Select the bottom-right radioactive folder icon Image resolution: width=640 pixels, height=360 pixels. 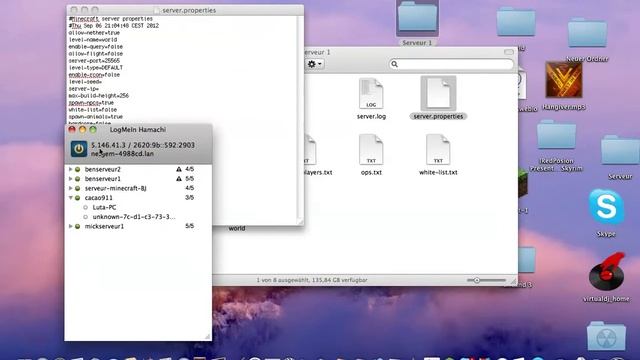[606, 336]
